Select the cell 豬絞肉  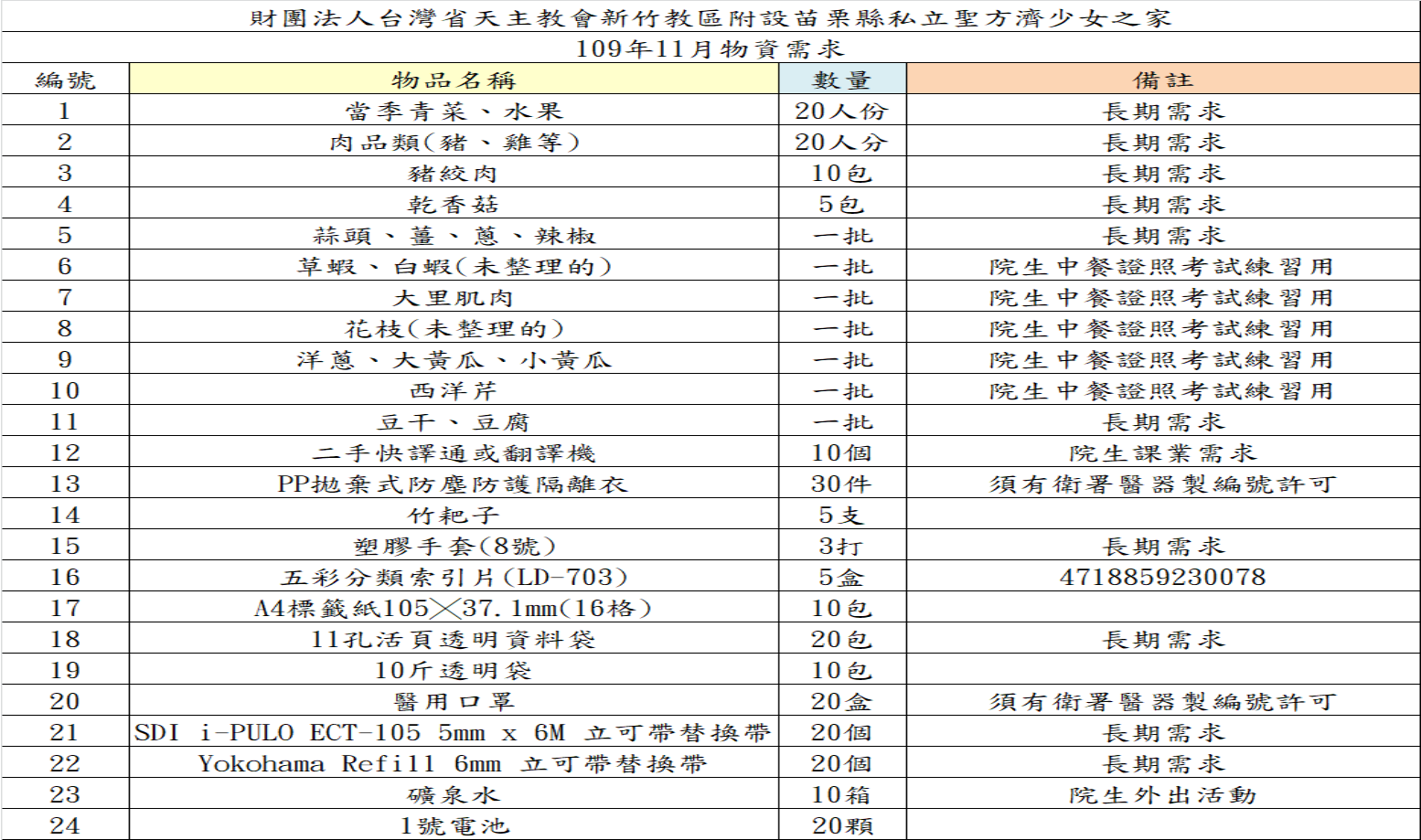454,173
